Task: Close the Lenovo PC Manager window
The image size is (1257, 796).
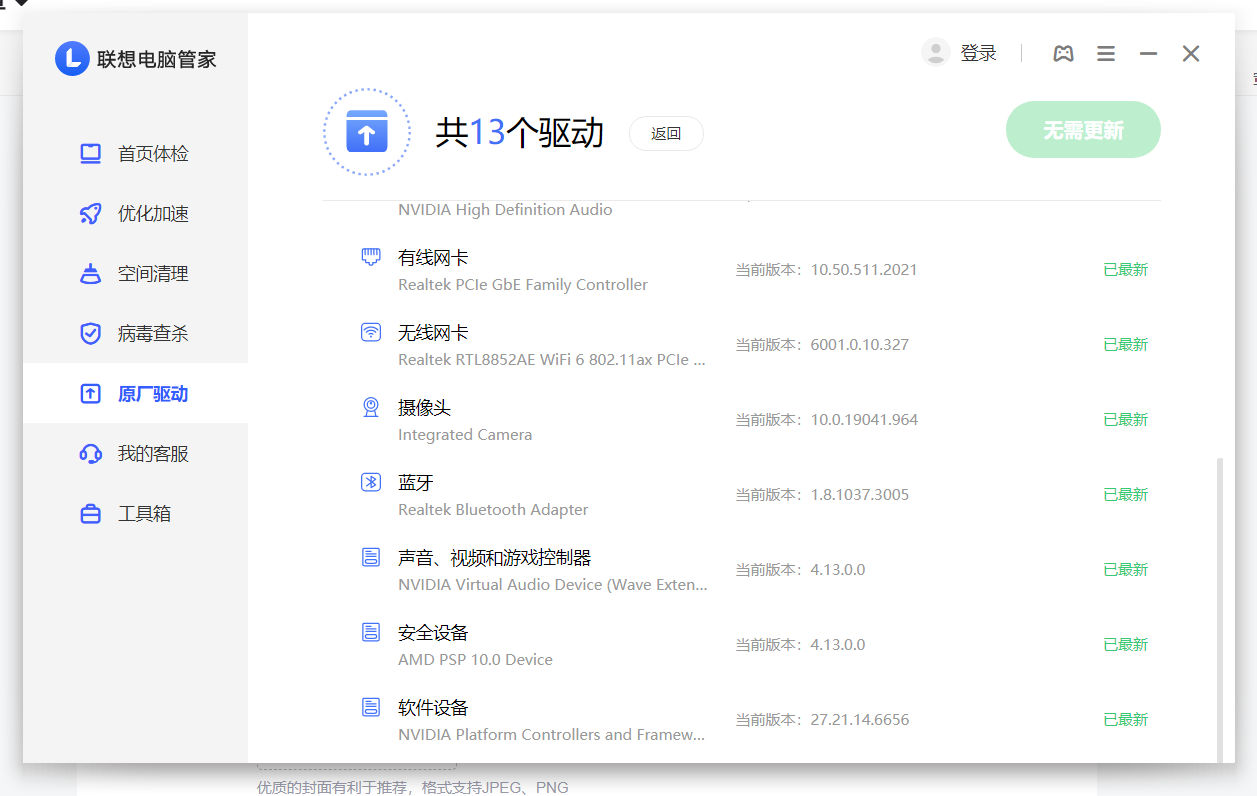Action: point(1191,54)
